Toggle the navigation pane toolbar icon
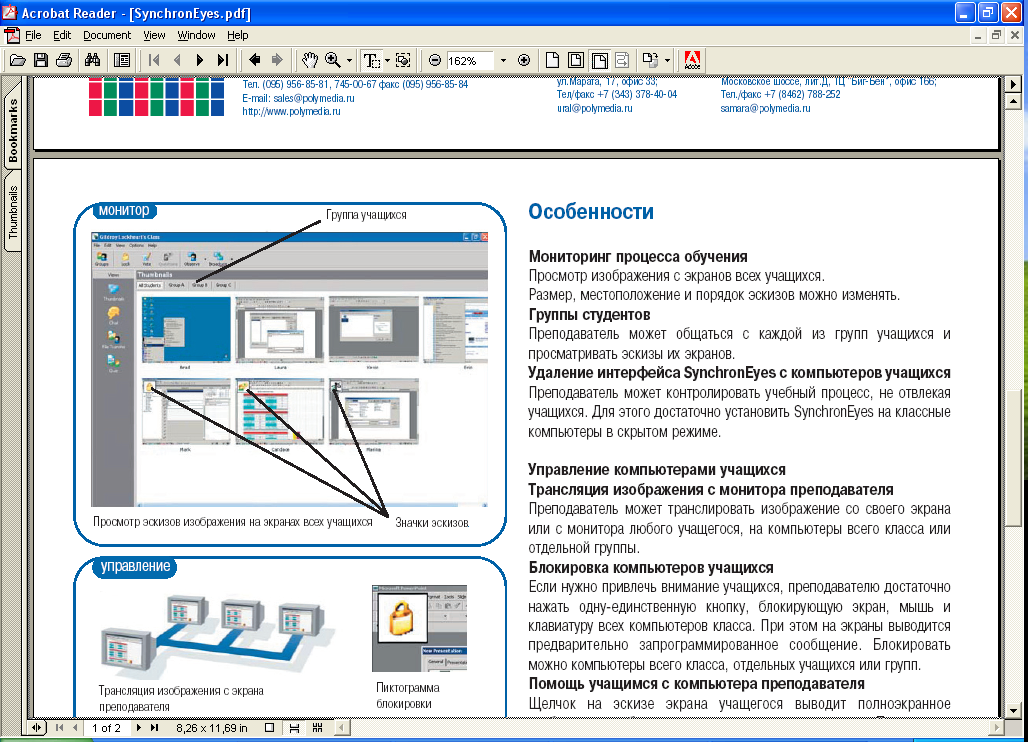The width and height of the screenshot is (1028, 742). [122, 60]
